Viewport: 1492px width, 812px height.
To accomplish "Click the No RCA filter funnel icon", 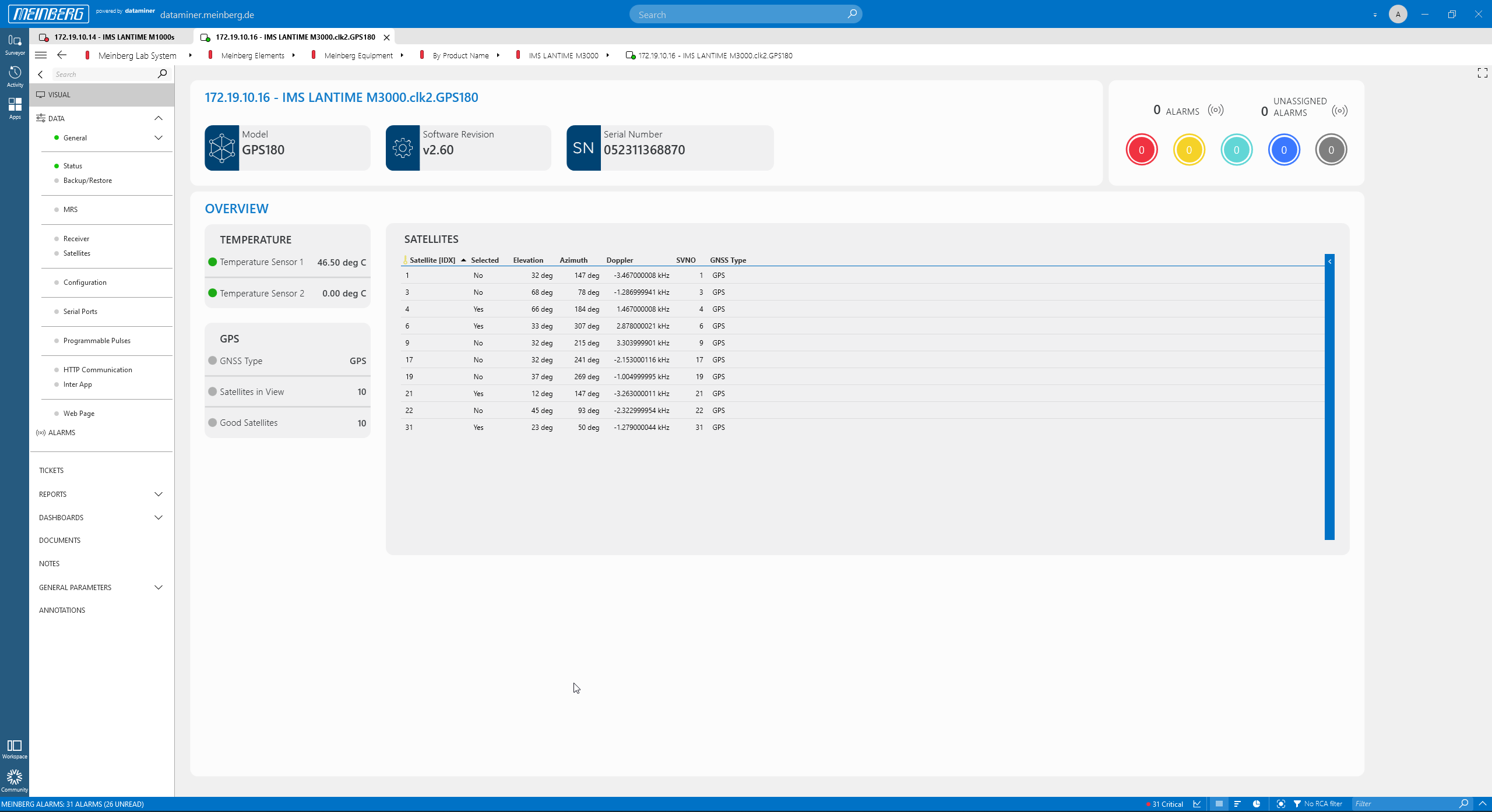I will coord(1297,804).
